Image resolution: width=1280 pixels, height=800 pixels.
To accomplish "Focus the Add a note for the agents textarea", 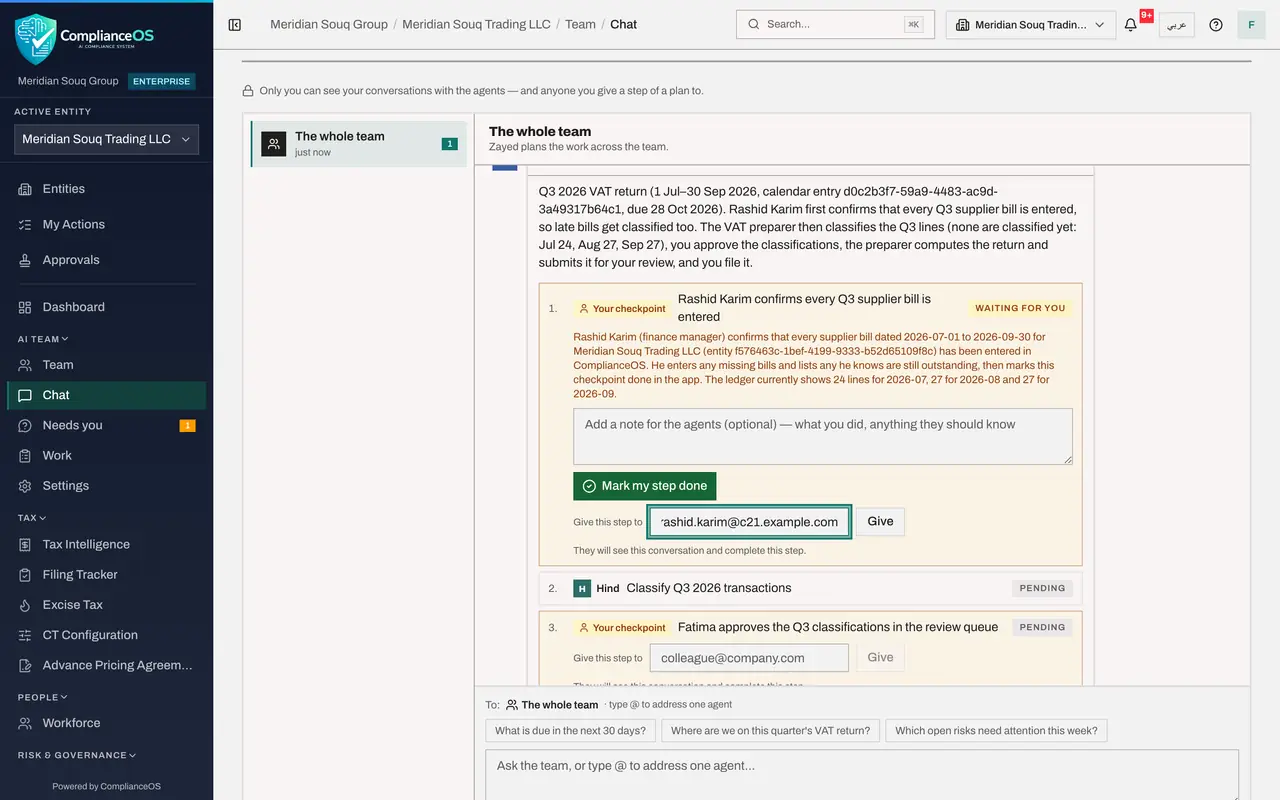I will pos(823,436).
